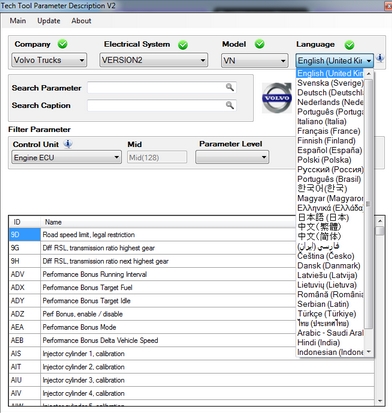The width and height of the screenshot is (392, 413).
Task: Open the Update menu
Action: [49, 21]
